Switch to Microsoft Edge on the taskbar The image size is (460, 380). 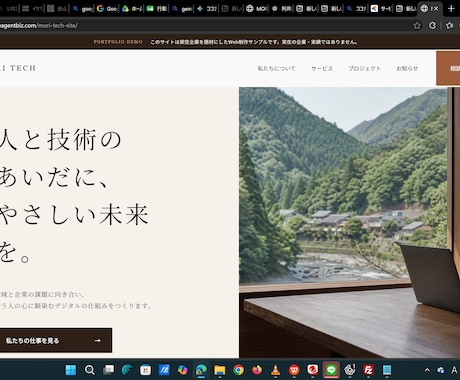(x=201, y=370)
